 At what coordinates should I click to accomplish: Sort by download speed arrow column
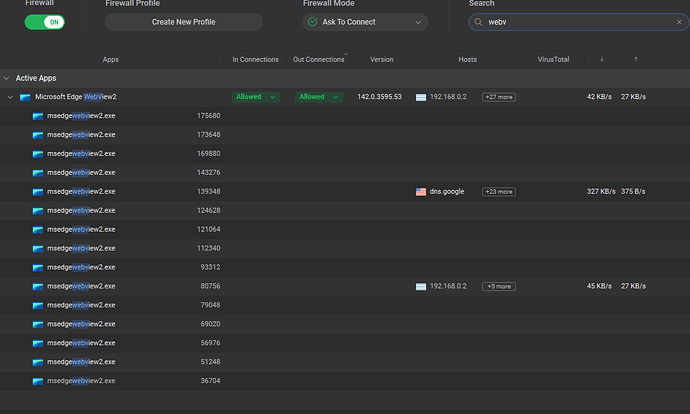tap(601, 60)
